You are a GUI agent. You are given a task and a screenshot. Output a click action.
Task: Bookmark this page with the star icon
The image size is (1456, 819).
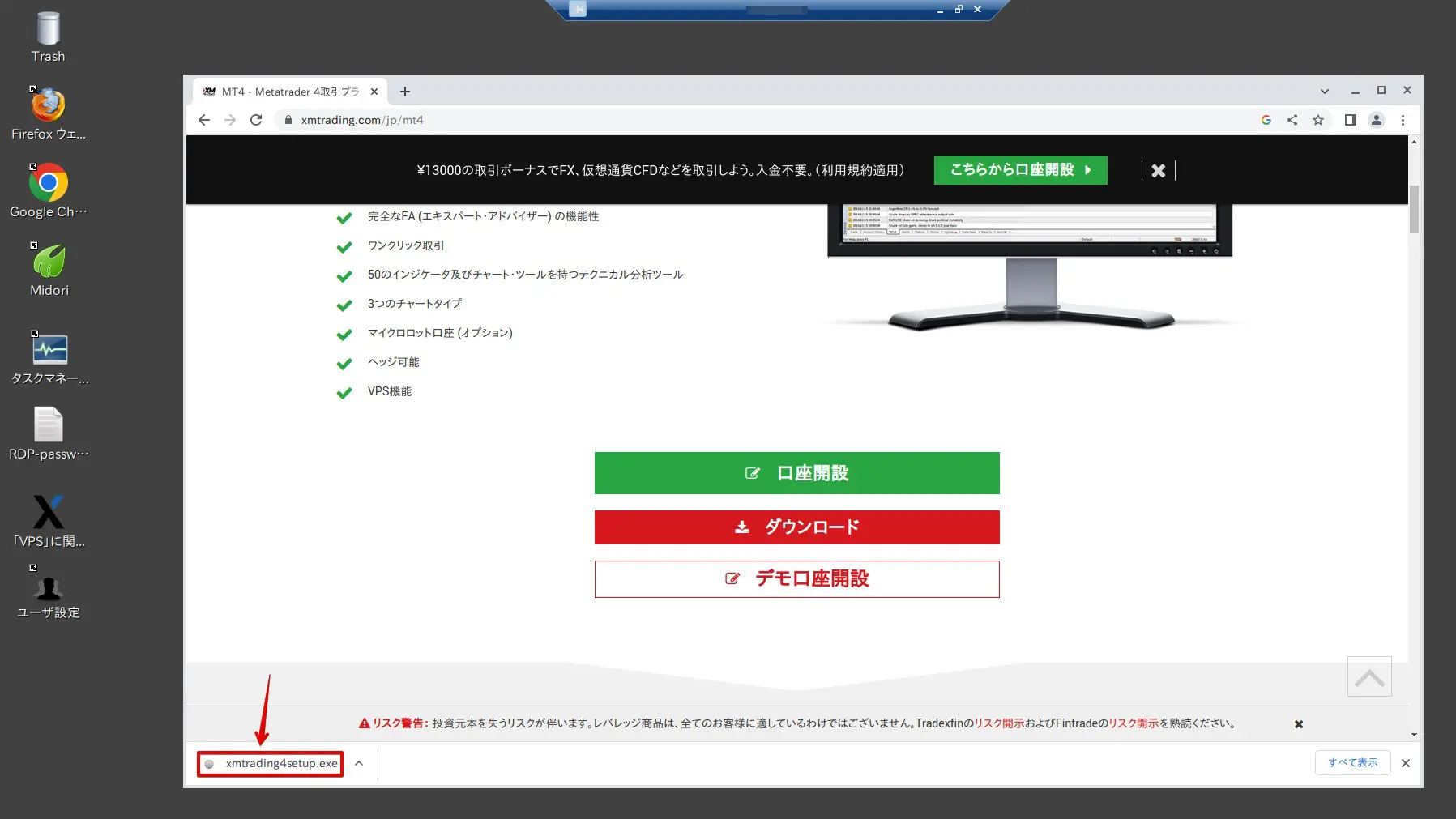(1318, 120)
